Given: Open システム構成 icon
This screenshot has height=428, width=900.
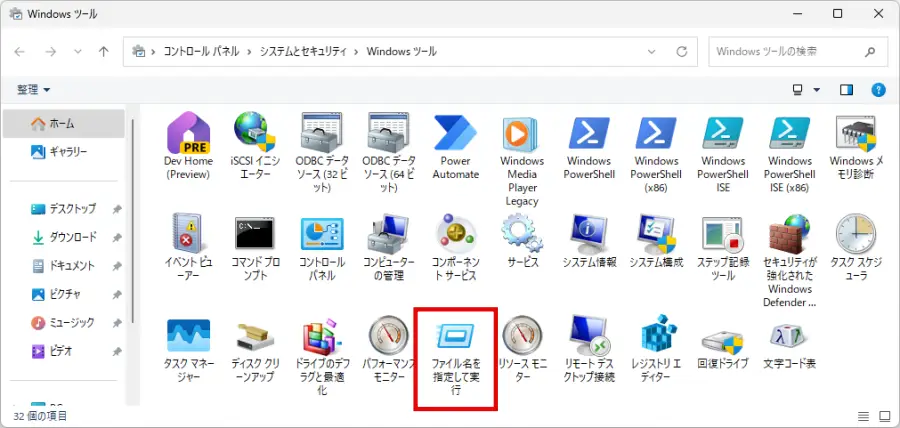Looking at the screenshot, I should [656, 234].
